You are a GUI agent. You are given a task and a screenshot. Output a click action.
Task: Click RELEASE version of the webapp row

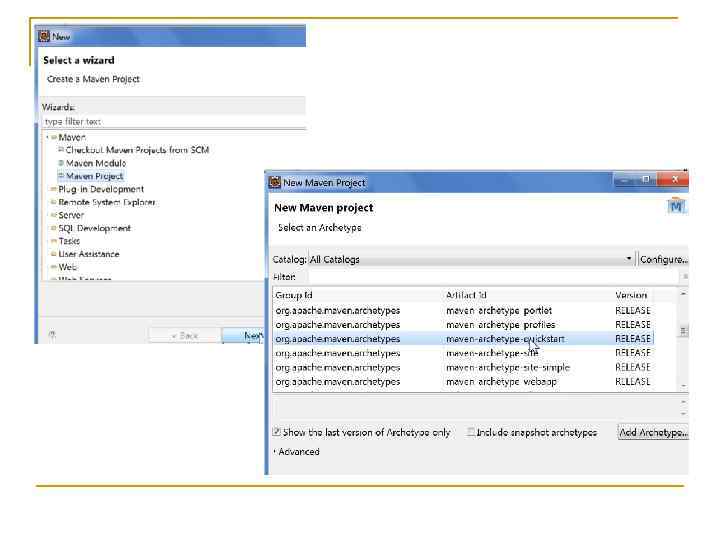click(632, 382)
